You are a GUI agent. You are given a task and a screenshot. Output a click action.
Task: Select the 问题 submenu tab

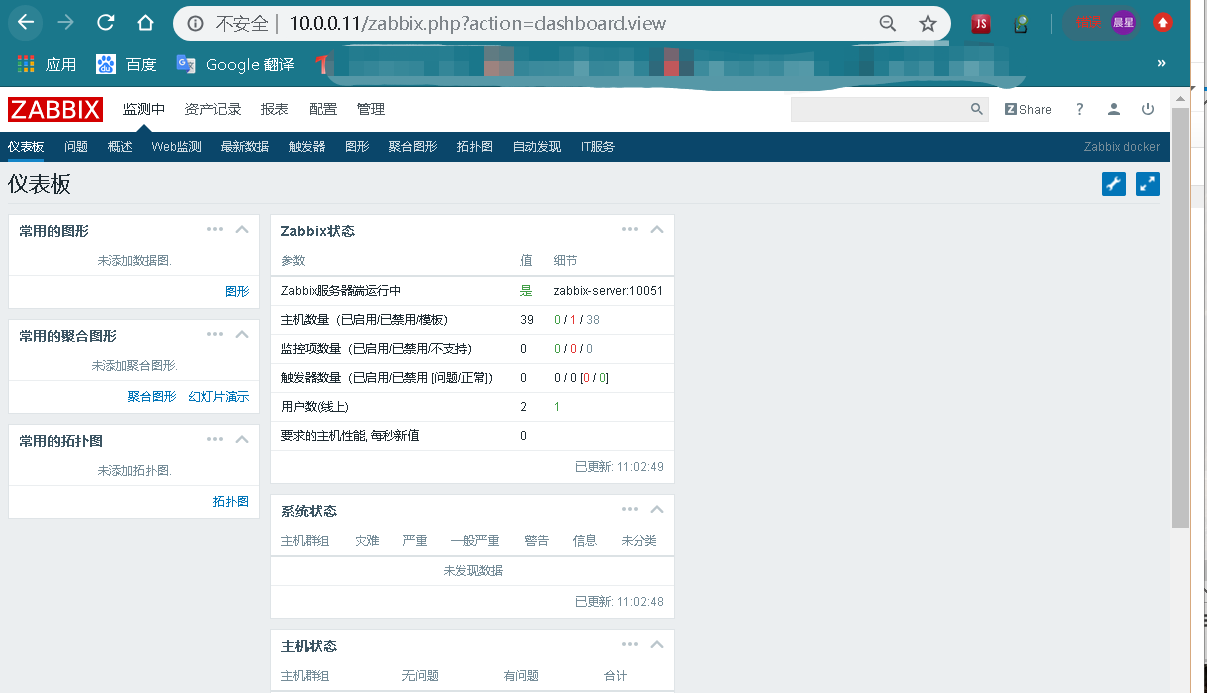[x=76, y=147]
